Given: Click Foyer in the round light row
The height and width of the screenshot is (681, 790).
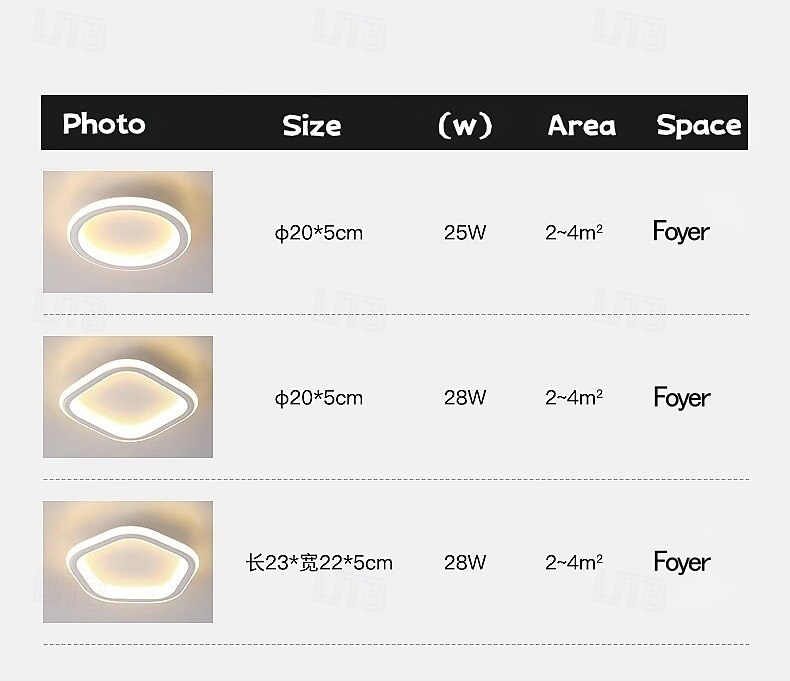Looking at the screenshot, I should tap(681, 232).
